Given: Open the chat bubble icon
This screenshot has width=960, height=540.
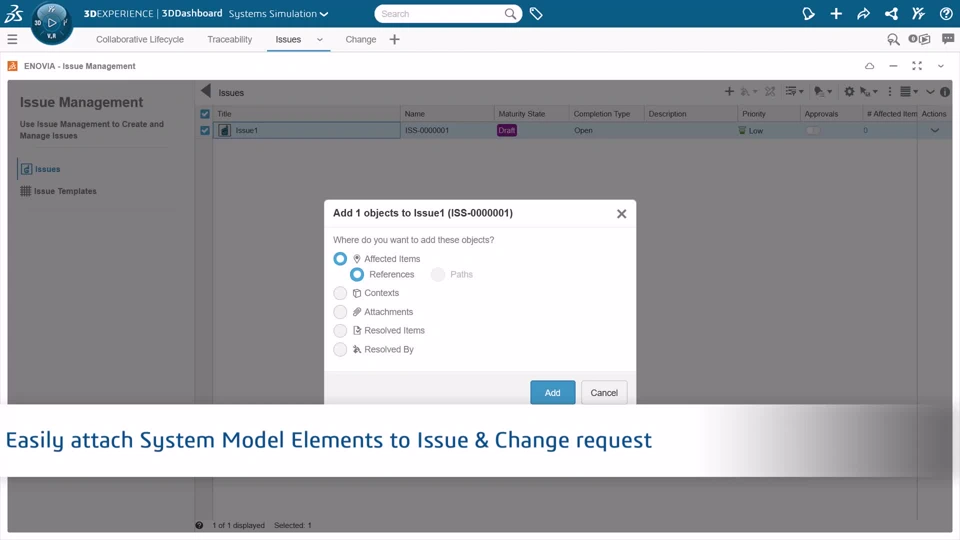Looking at the screenshot, I should click(948, 39).
